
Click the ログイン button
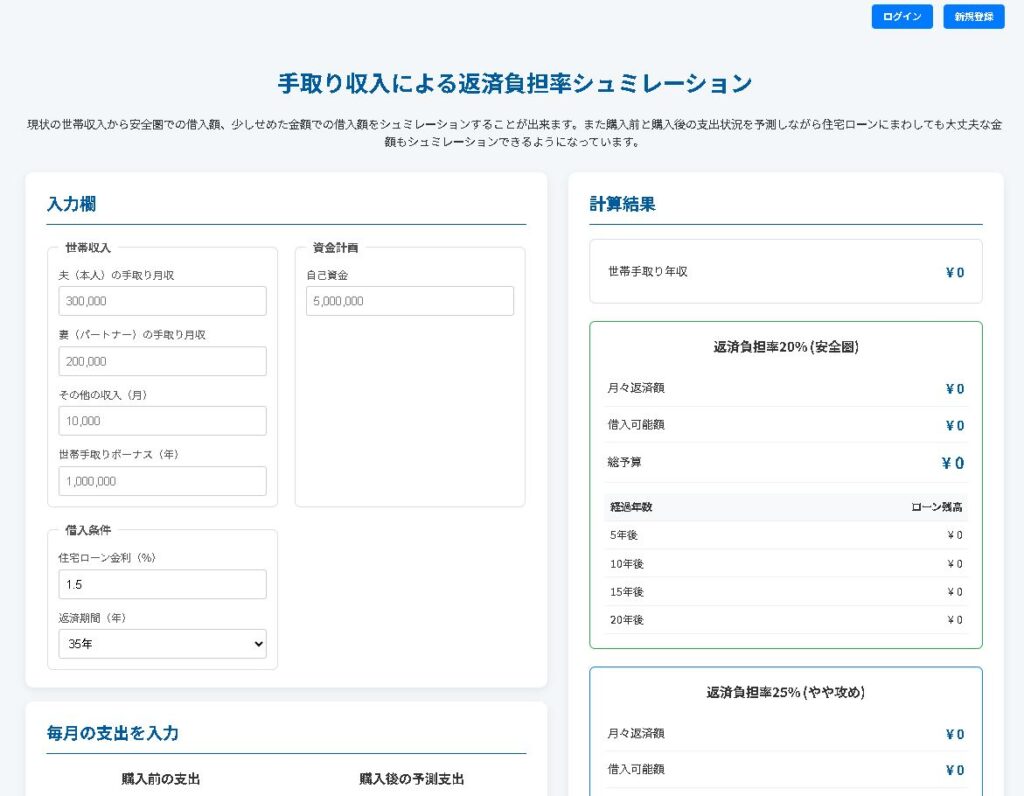[x=901, y=17]
